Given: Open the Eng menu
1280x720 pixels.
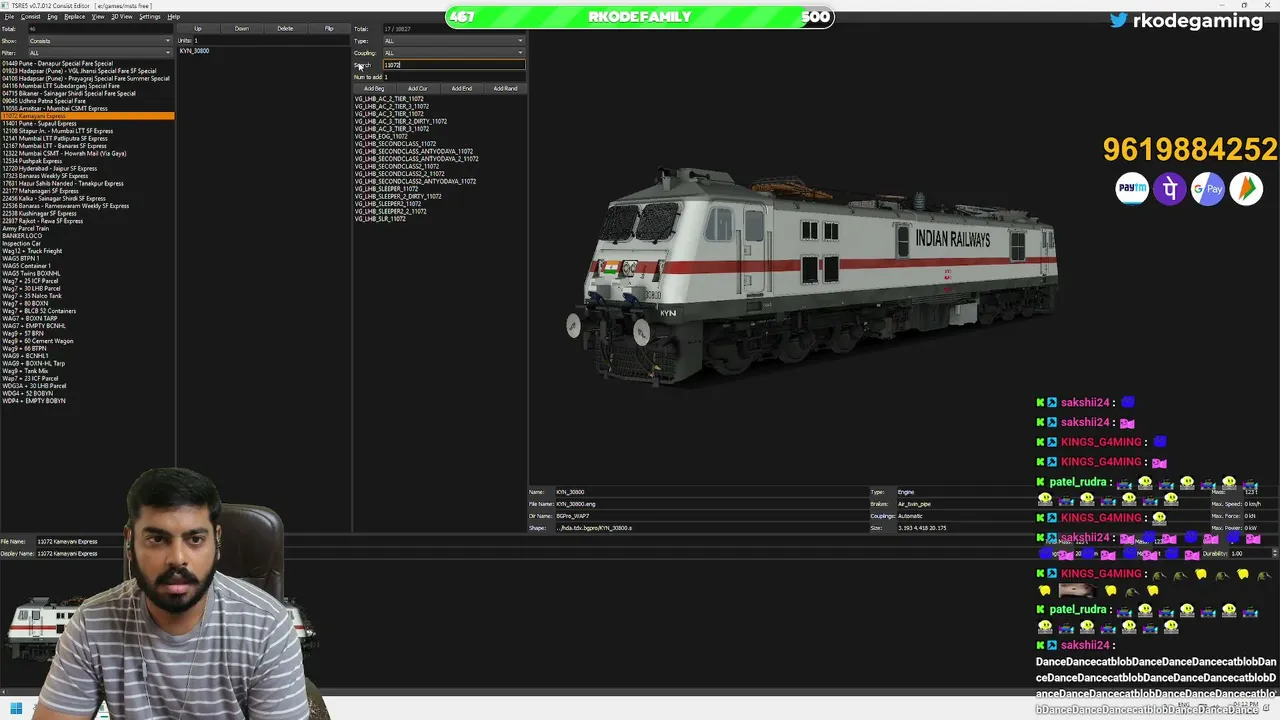Looking at the screenshot, I should tap(52, 17).
